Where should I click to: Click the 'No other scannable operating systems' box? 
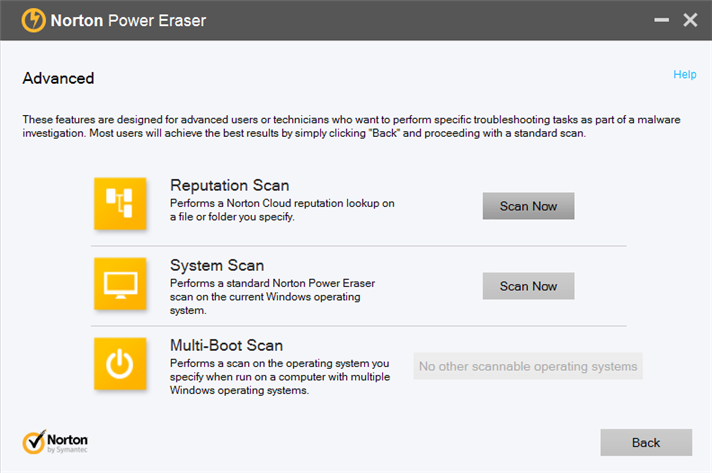527,366
